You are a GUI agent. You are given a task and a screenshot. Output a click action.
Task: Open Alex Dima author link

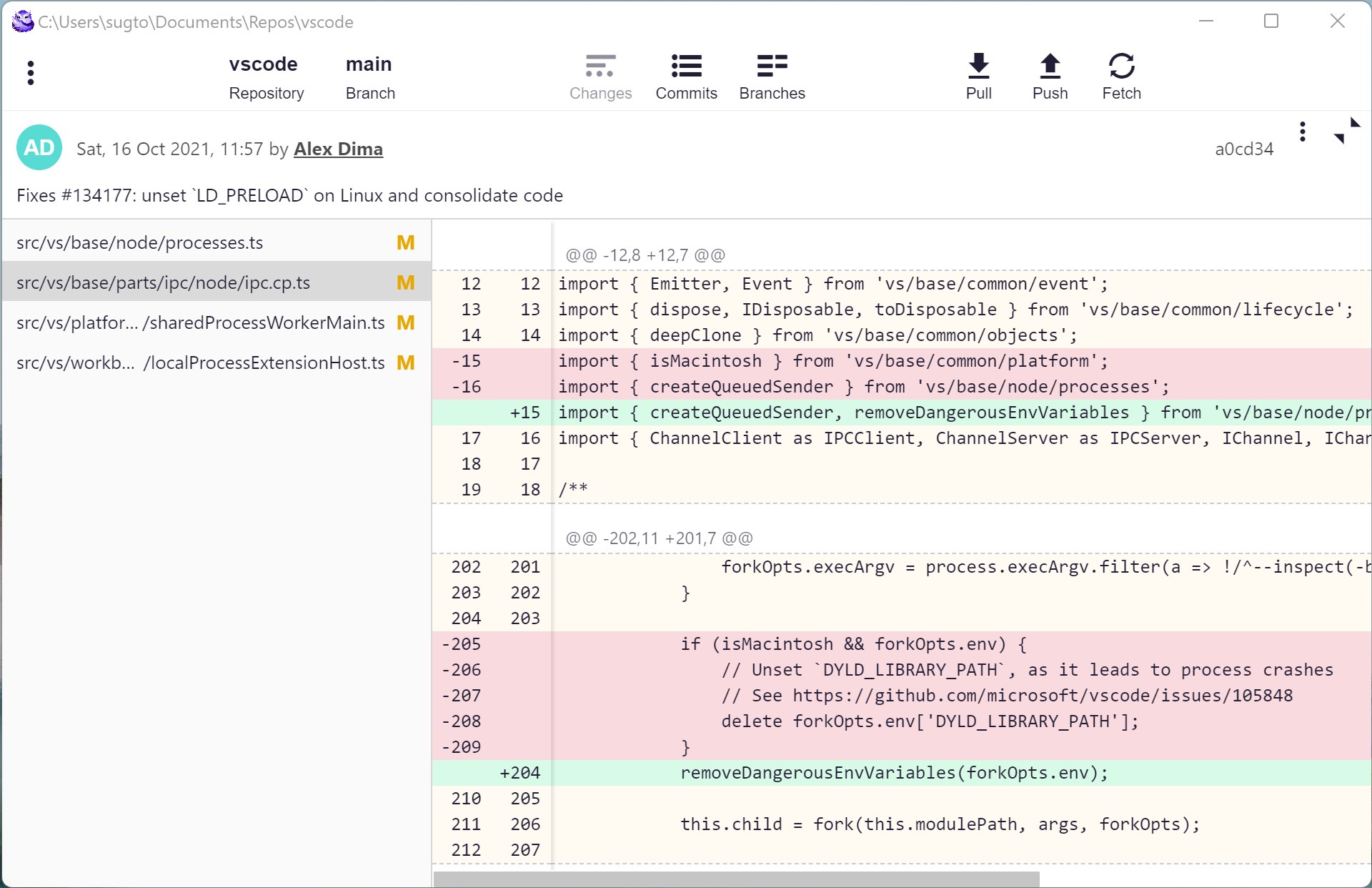pos(338,149)
